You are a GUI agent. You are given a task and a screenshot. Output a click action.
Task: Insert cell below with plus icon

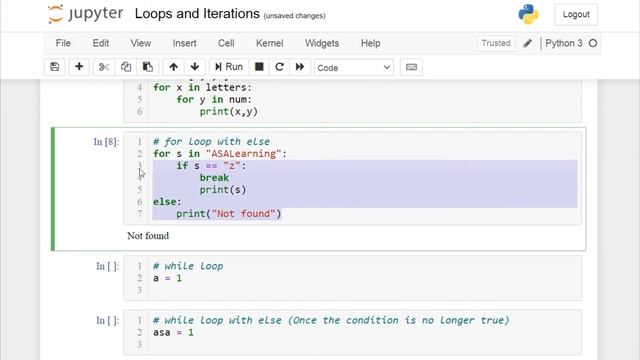tap(79, 67)
